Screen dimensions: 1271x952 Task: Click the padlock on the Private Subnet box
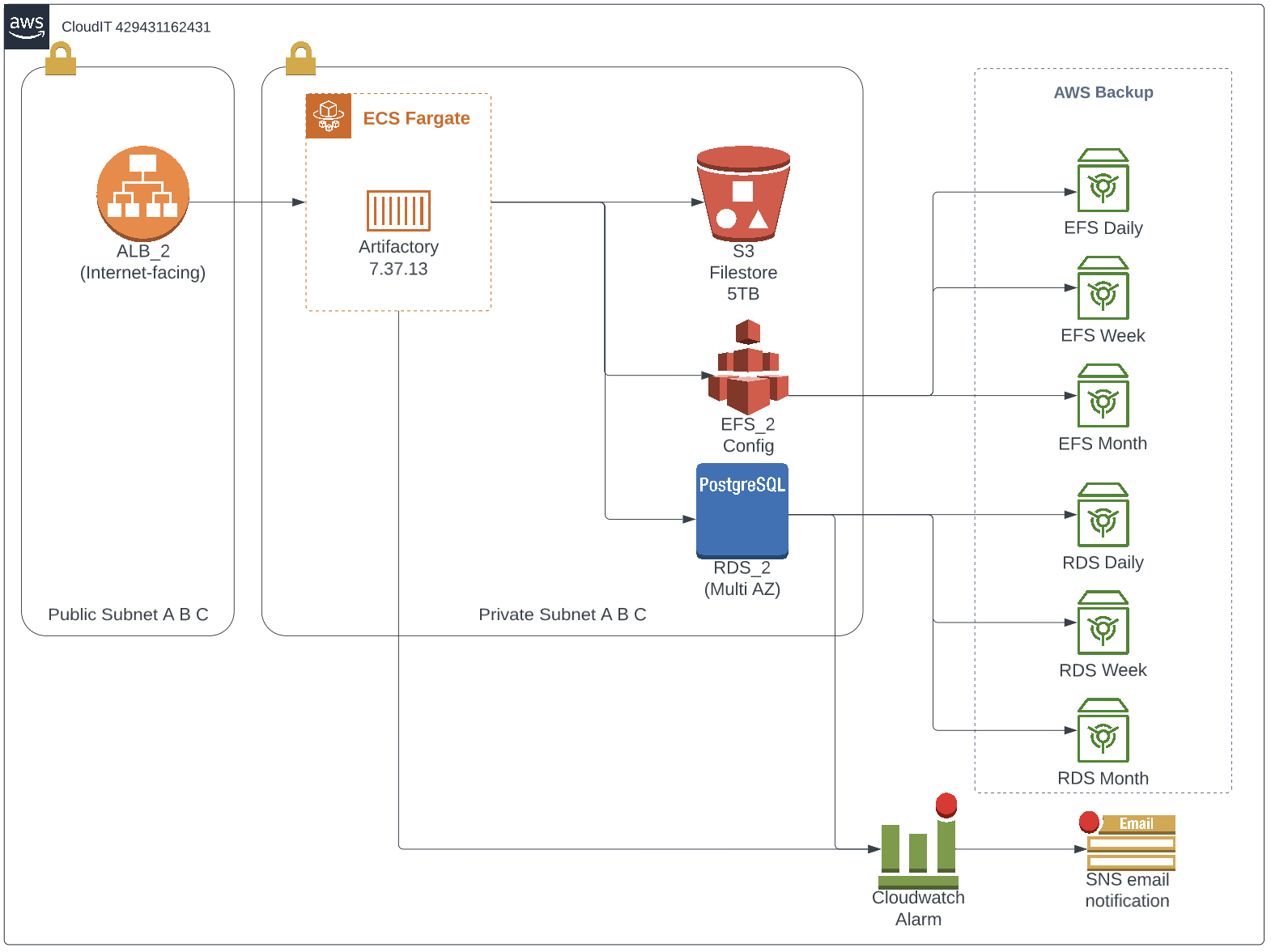coord(301,58)
